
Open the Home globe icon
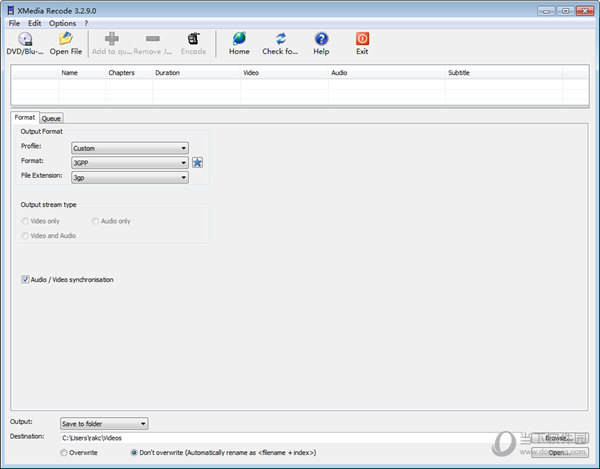coord(239,39)
